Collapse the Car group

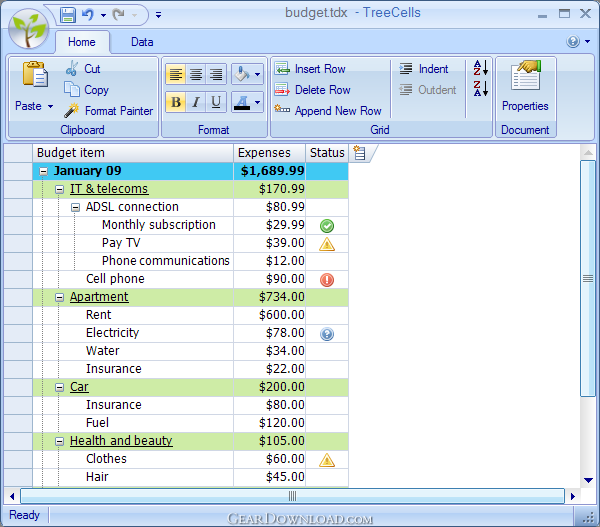(59, 387)
